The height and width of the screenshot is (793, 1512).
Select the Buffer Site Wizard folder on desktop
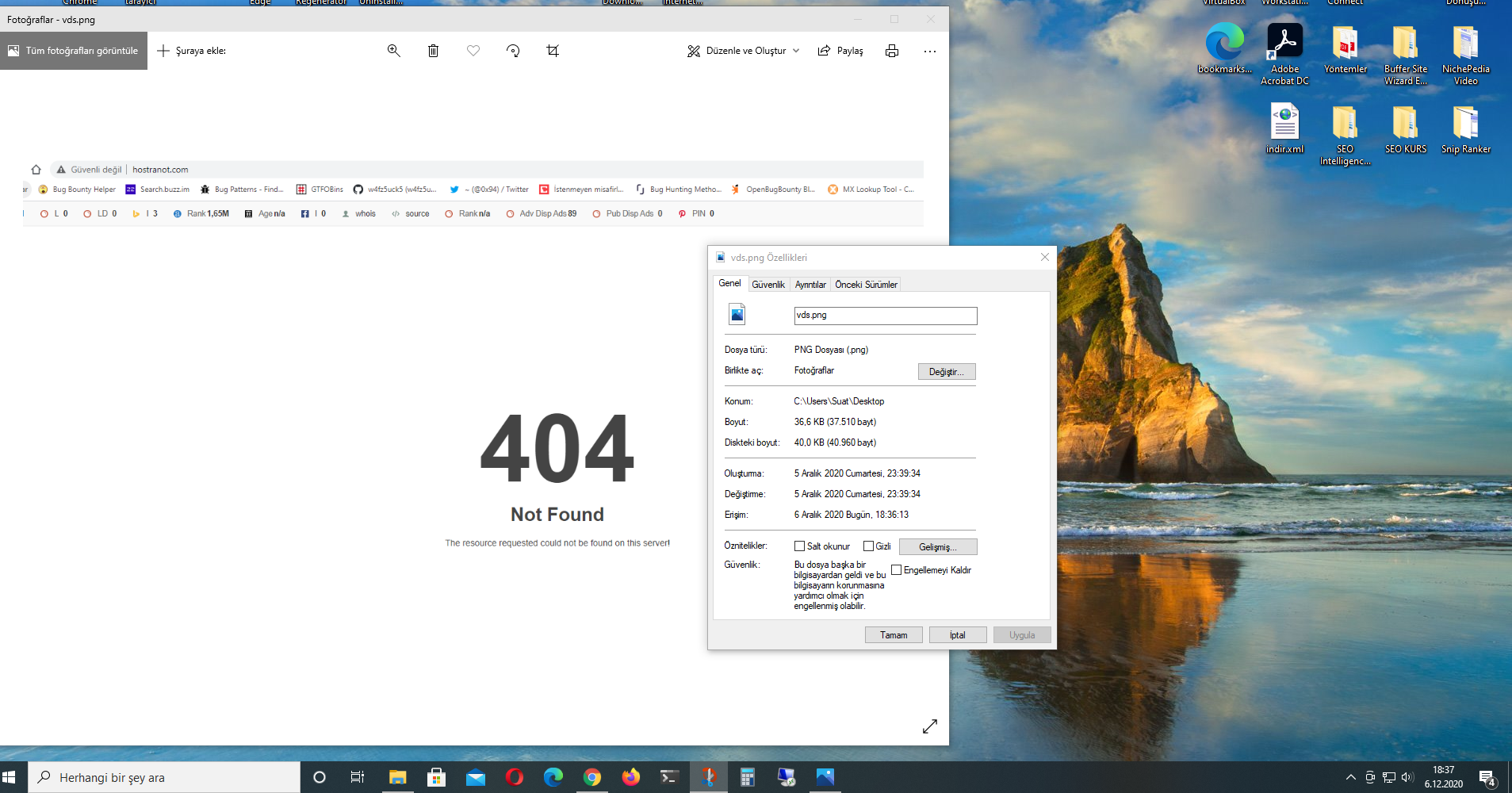click(x=1406, y=54)
